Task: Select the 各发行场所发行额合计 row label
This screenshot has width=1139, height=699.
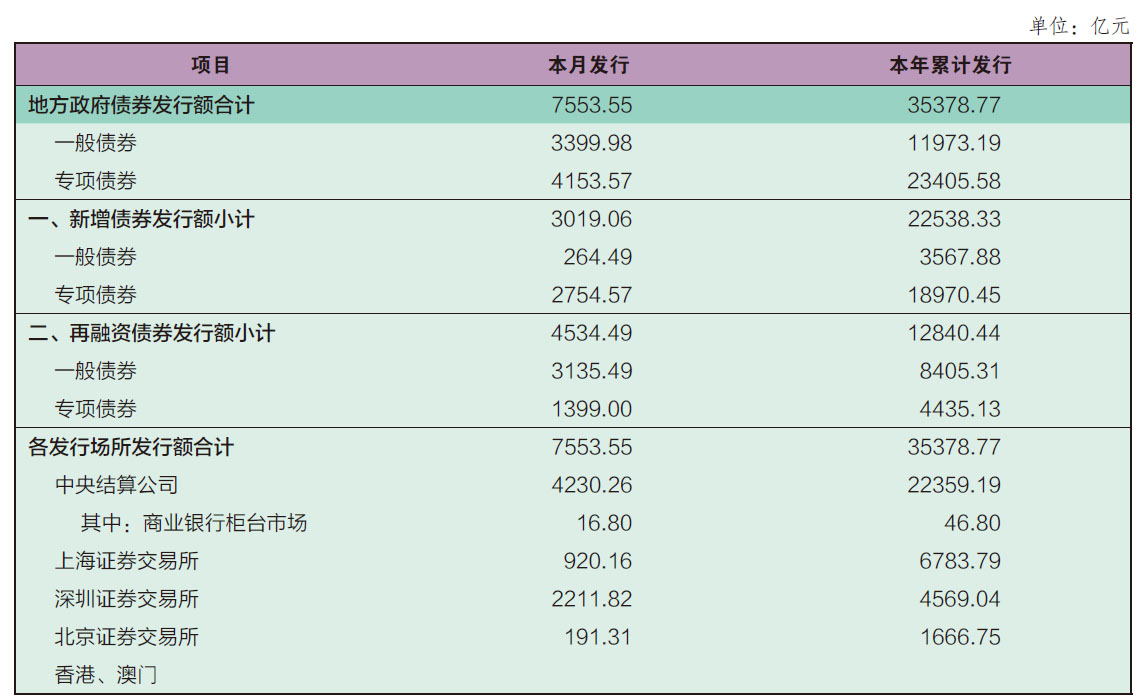Action: (131, 448)
